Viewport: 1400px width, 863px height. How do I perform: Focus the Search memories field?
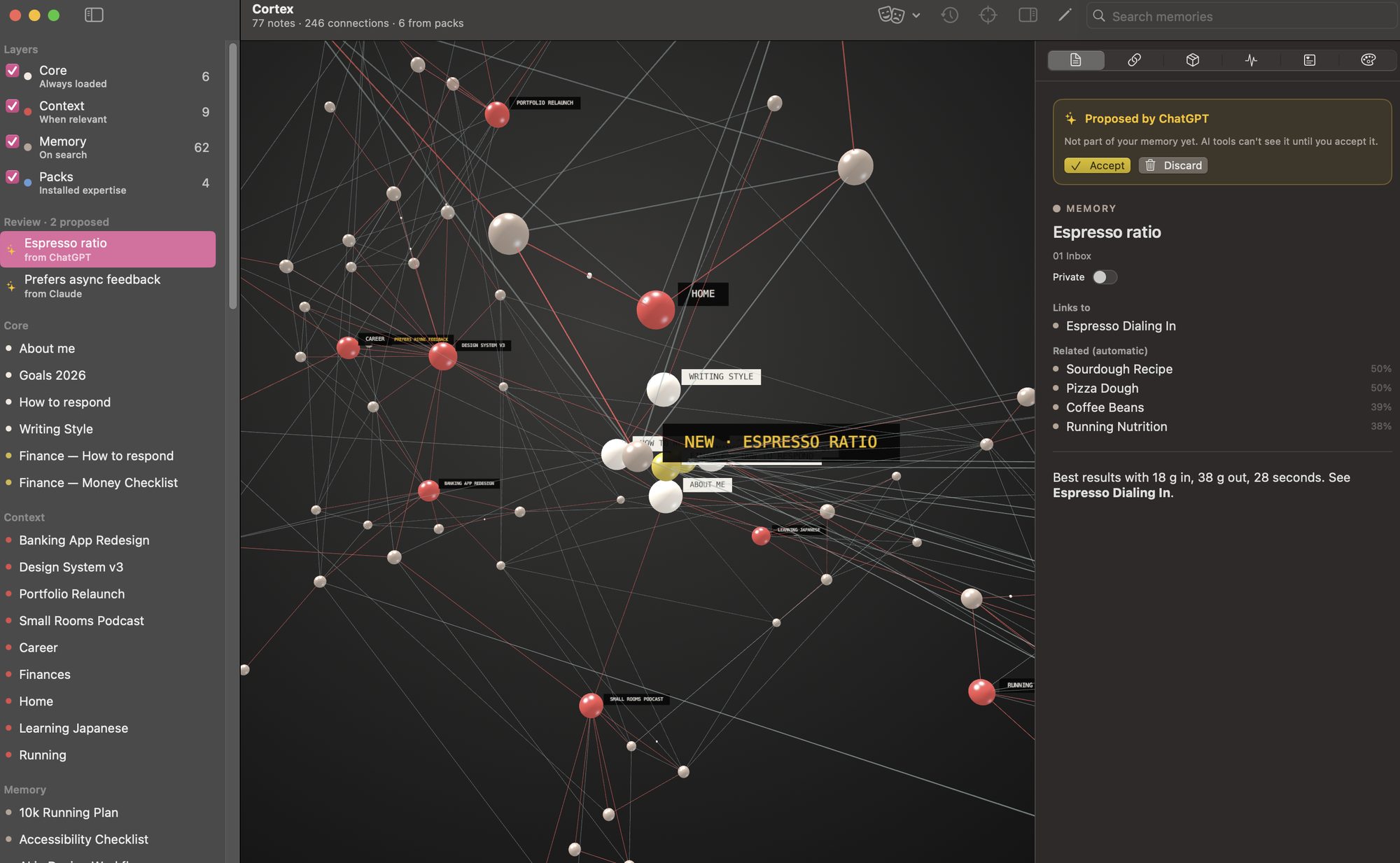point(1241,16)
